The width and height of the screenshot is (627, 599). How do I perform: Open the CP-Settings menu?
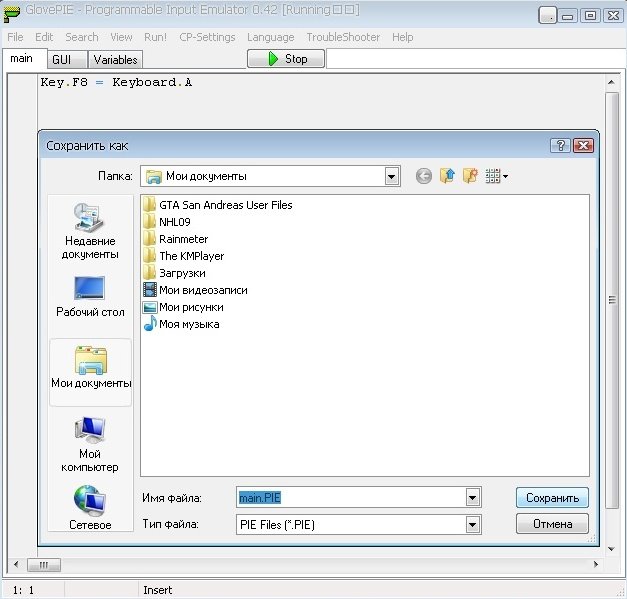coord(207,37)
